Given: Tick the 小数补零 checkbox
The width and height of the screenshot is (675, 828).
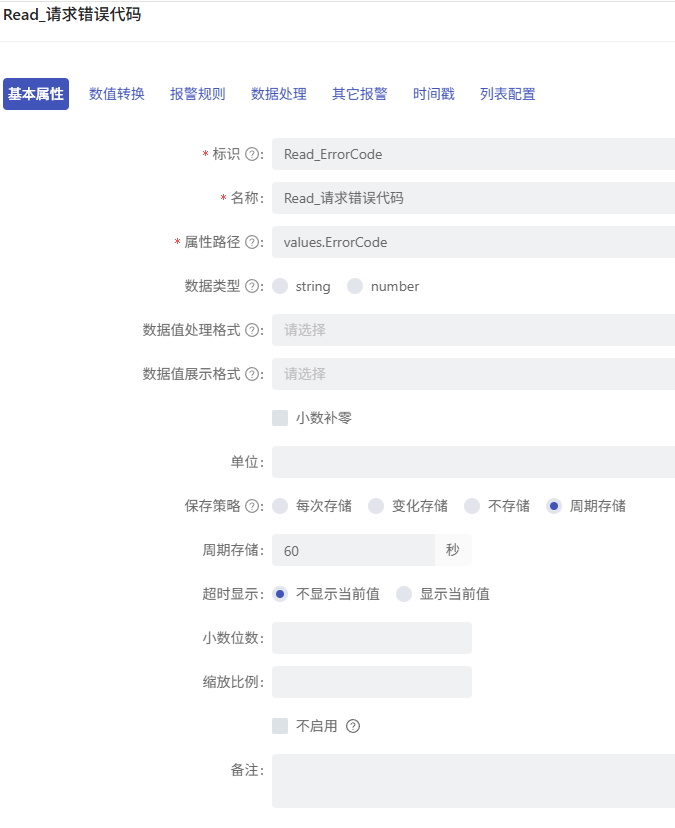Looking at the screenshot, I should (x=280, y=418).
